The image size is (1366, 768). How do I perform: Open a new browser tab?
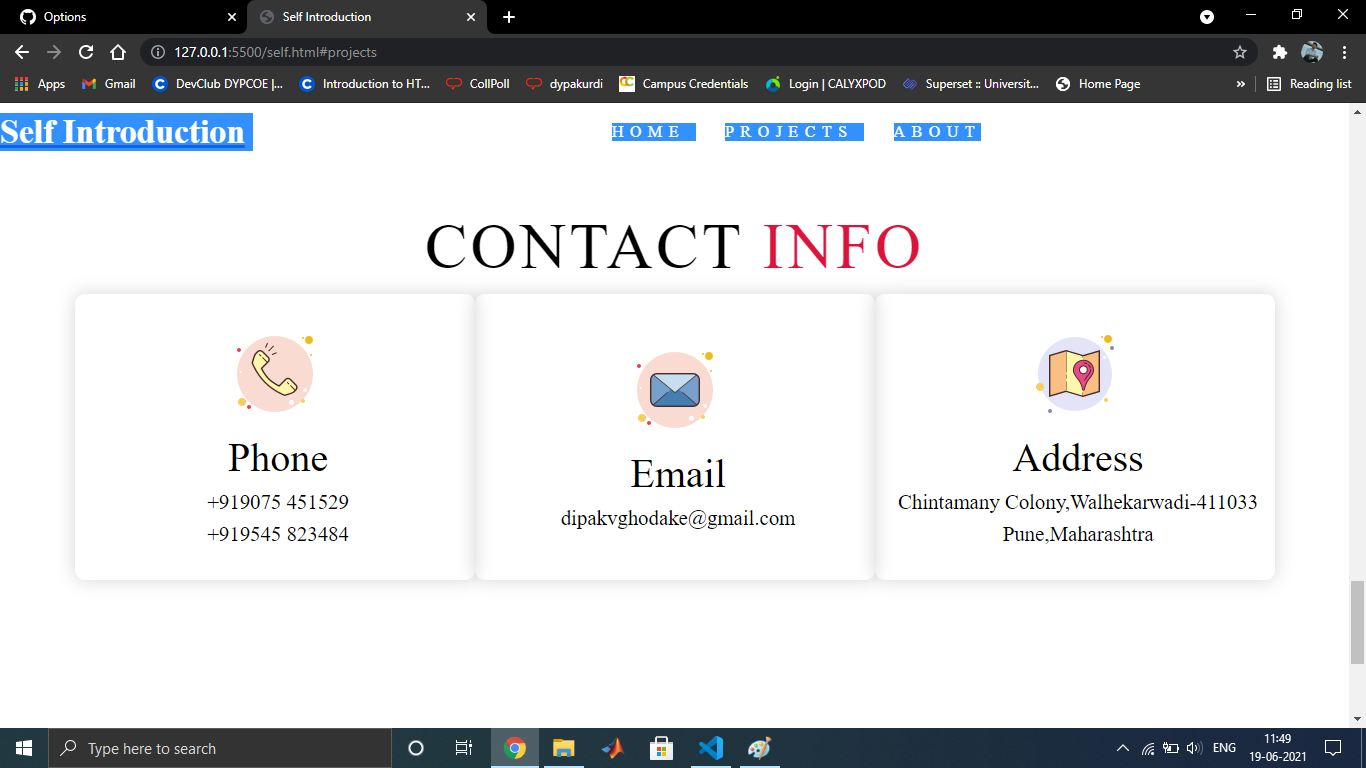coord(509,17)
